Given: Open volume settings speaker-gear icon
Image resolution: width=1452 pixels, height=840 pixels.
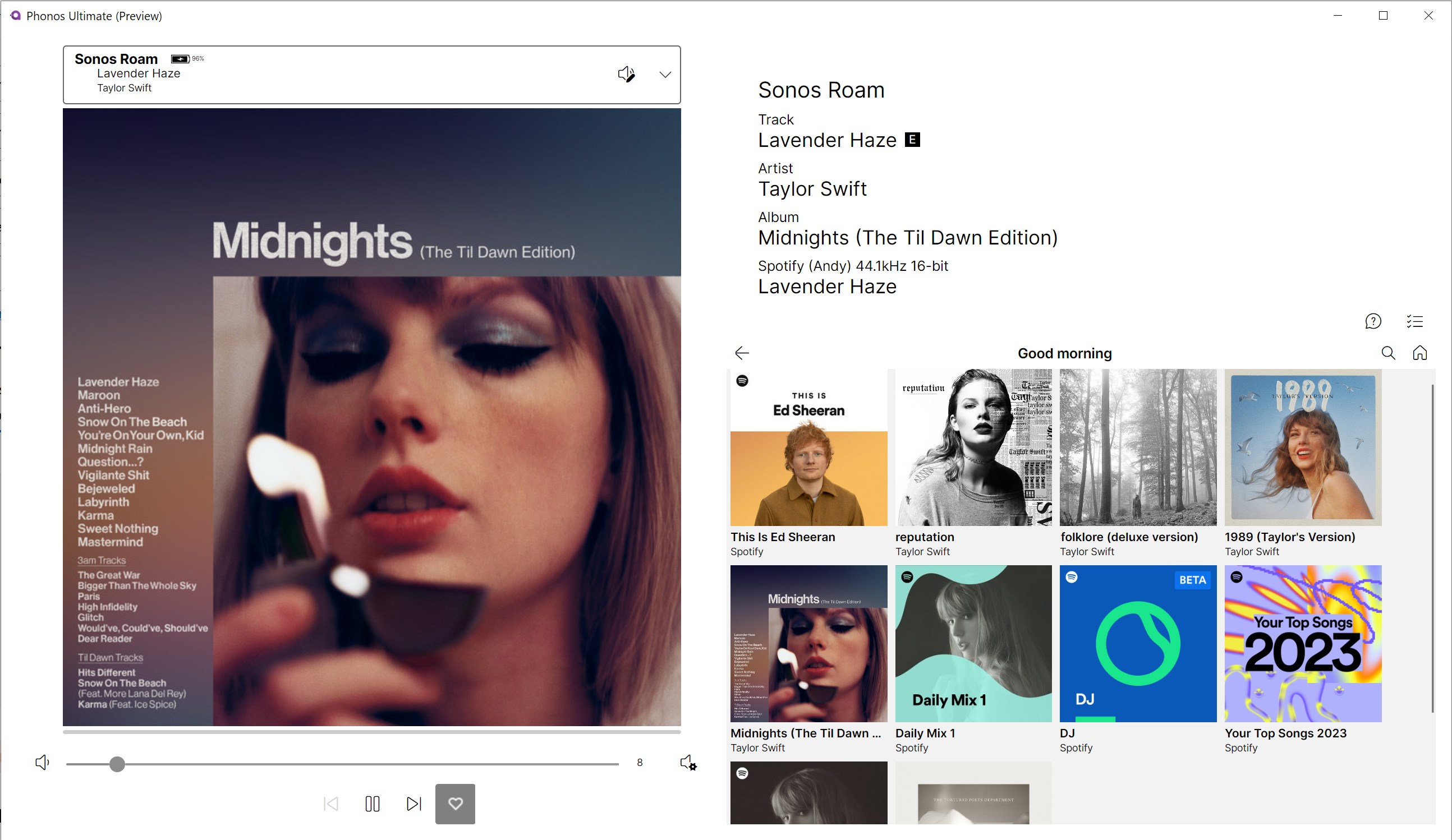Looking at the screenshot, I should pos(688,763).
